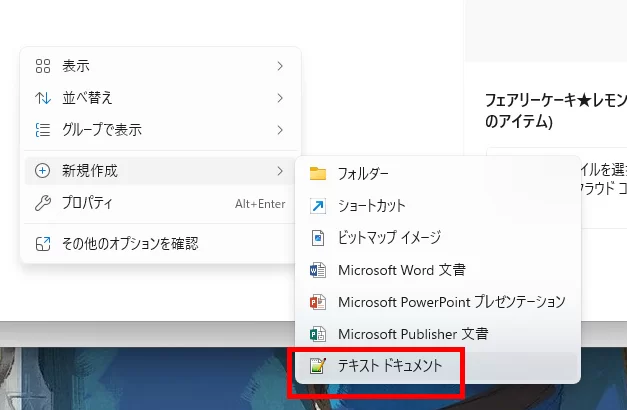Click the list icon for グループで表示

pyautogui.click(x=42, y=130)
